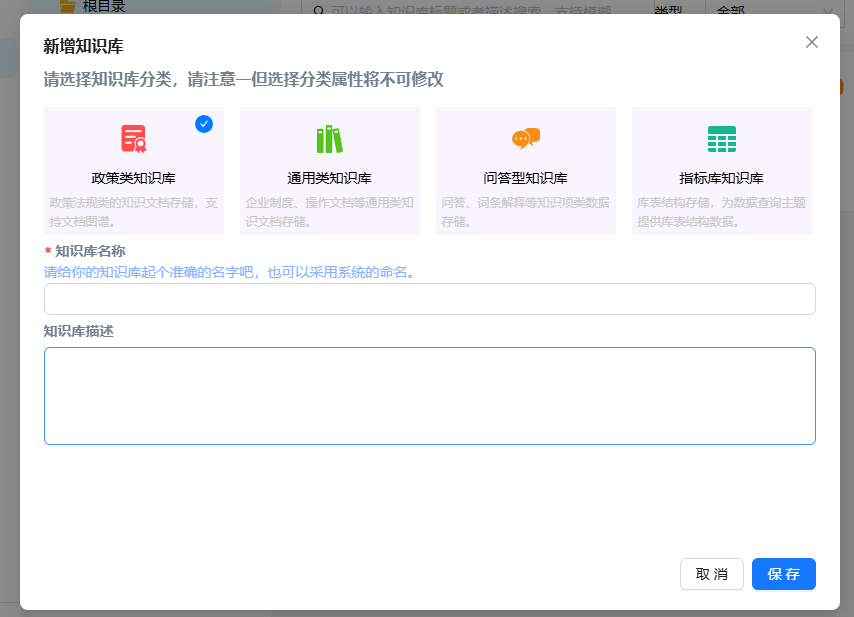The width and height of the screenshot is (854, 617).
Task: Toggle the blue checkmark on 政策类知识库 card
Action: (x=204, y=124)
